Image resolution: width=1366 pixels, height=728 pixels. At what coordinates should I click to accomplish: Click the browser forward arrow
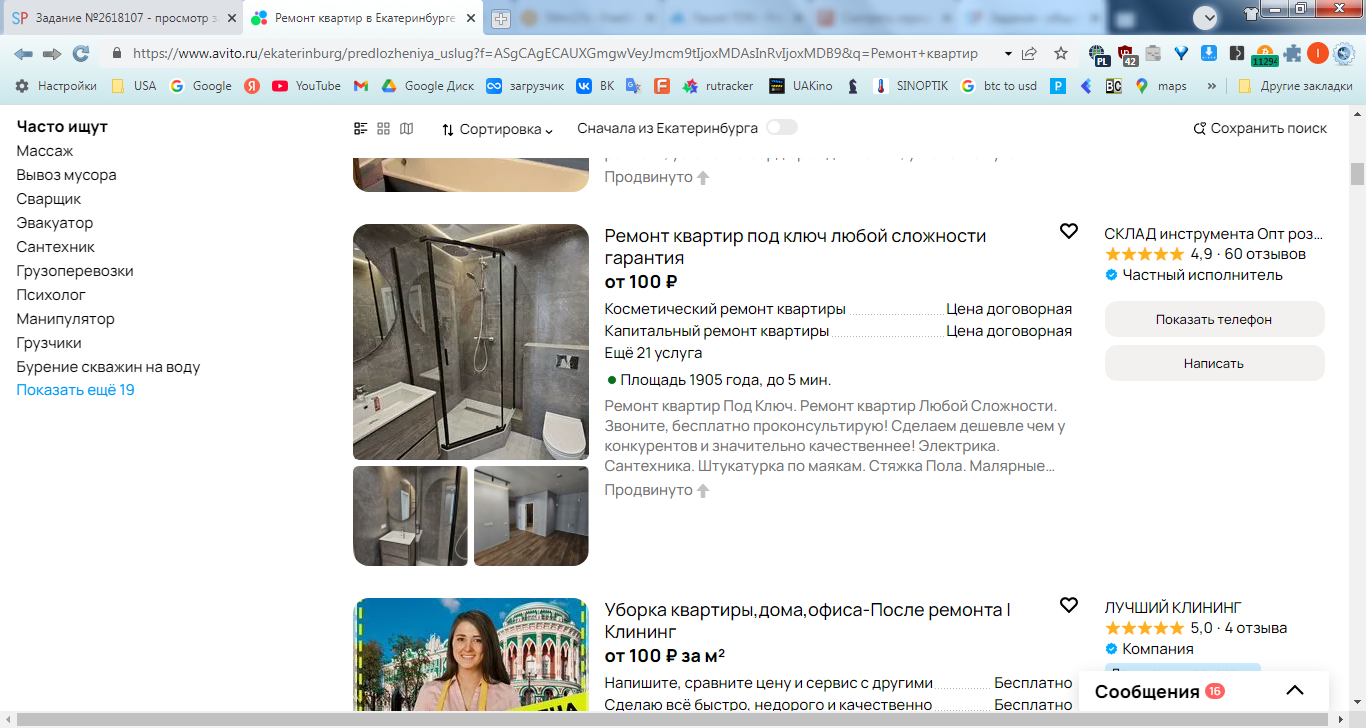coord(52,54)
